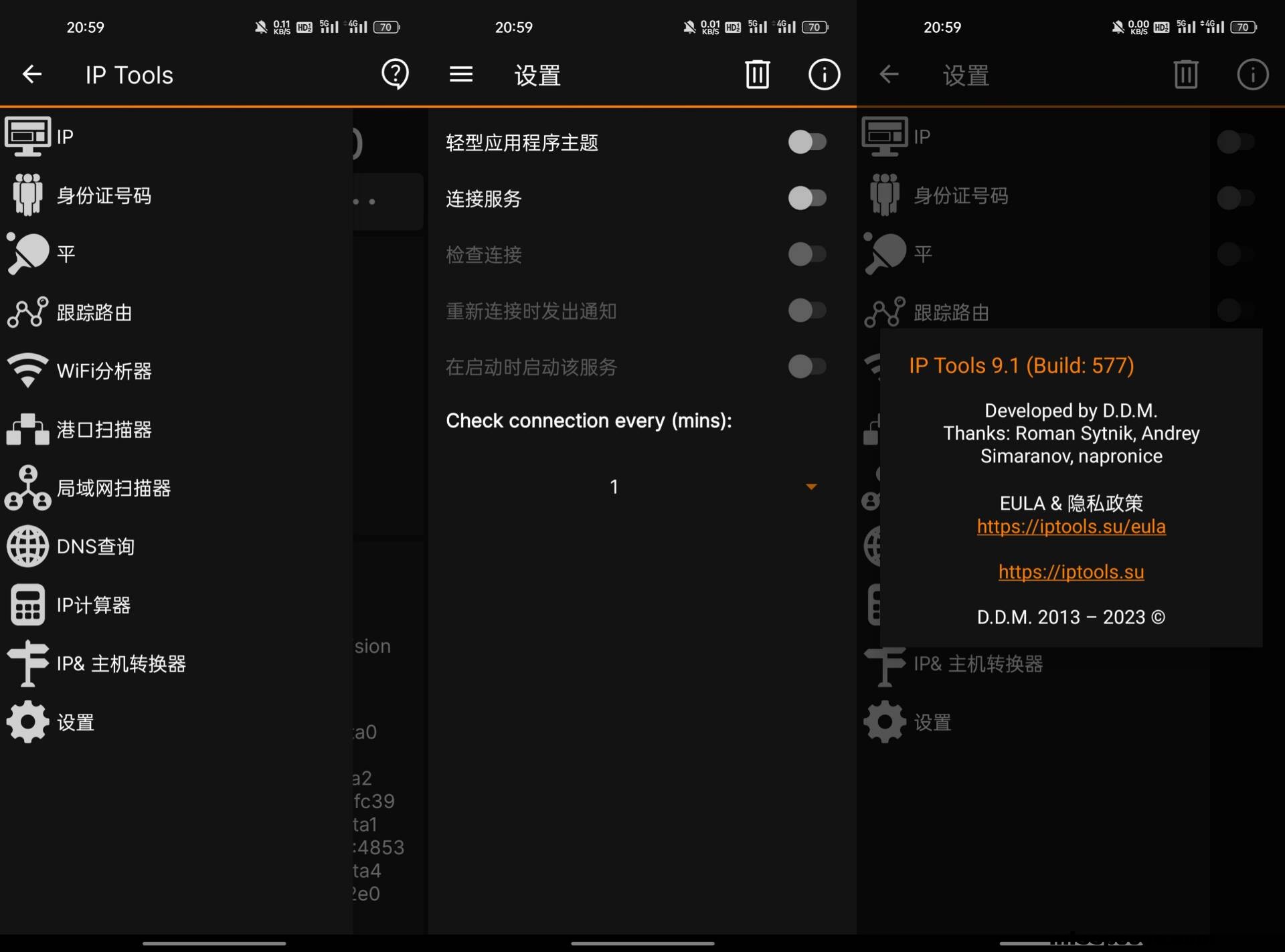Select the WiFi分析器 wifi icon
The image size is (1285, 952).
(27, 370)
